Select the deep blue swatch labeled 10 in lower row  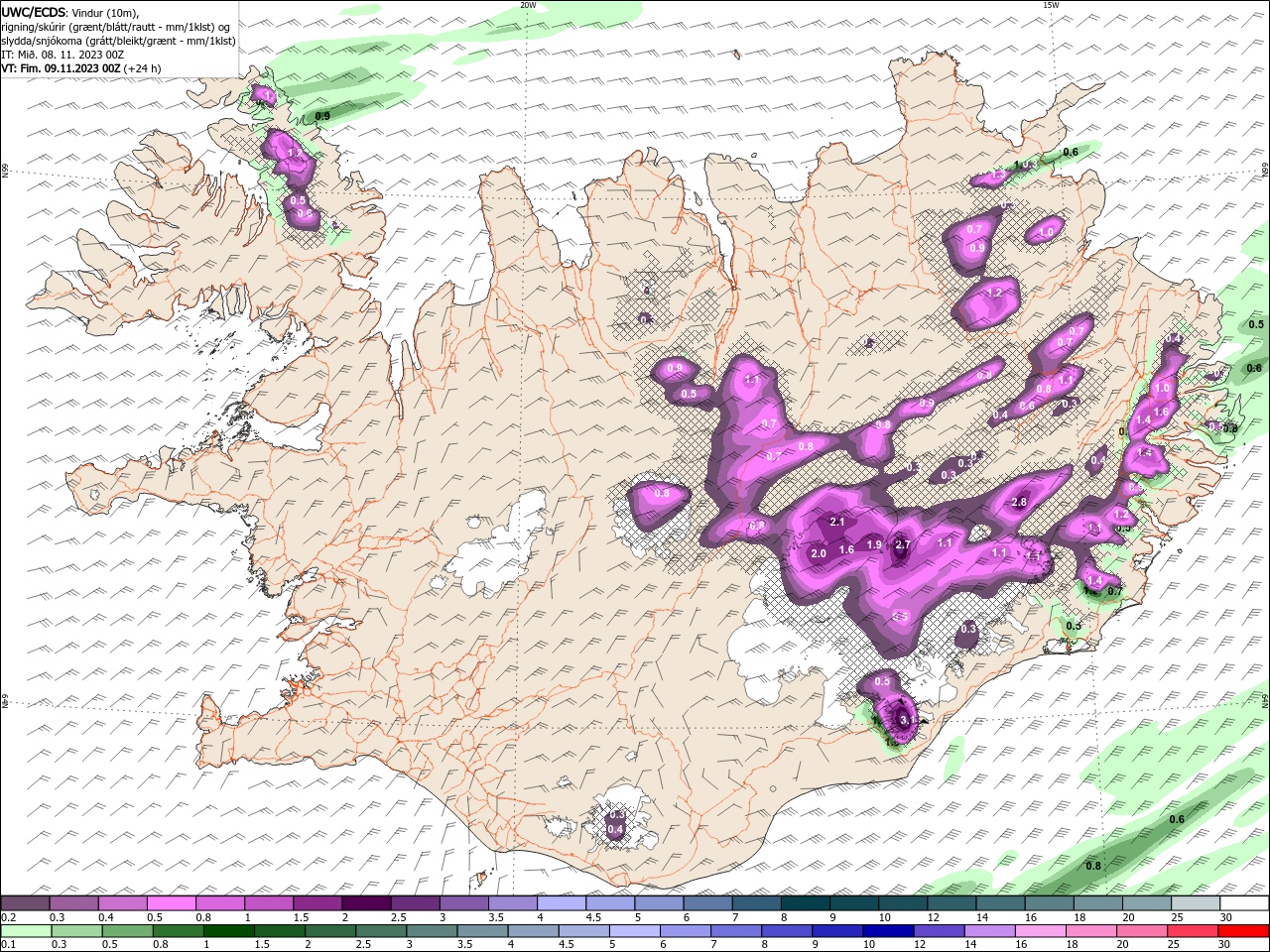pos(888,931)
